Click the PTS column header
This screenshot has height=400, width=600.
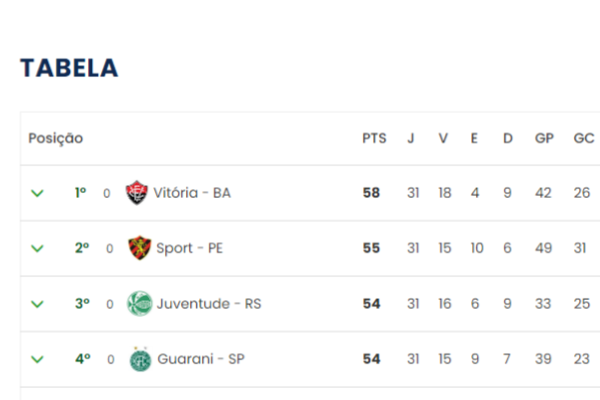pos(374,138)
